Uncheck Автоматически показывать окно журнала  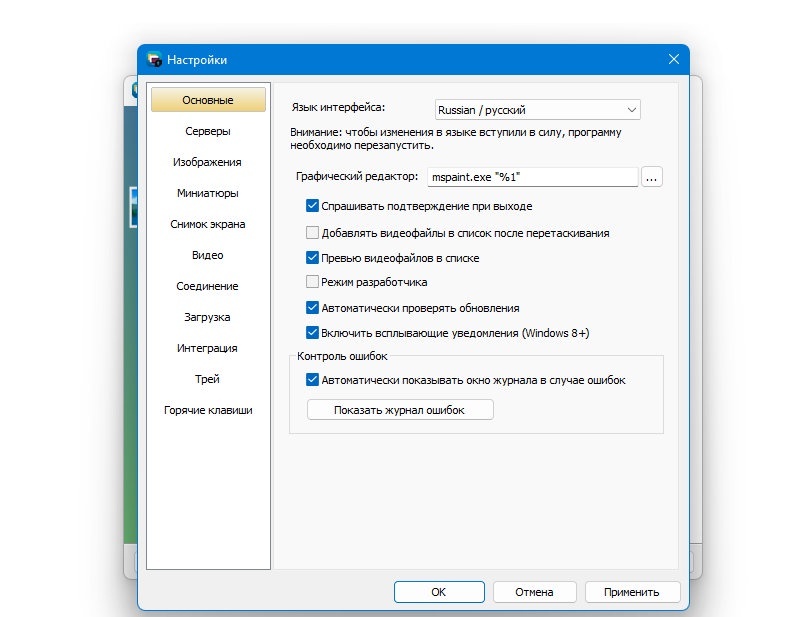coord(312,380)
